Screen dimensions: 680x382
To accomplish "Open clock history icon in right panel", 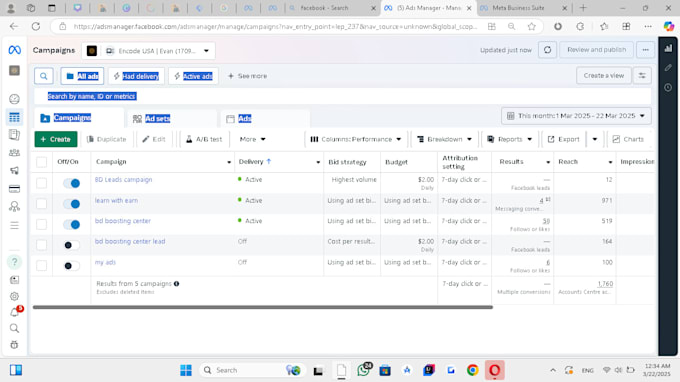I will click(668, 87).
